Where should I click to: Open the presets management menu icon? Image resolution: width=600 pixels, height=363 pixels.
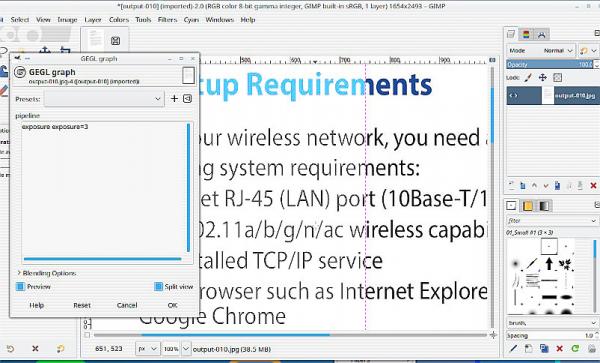187,99
